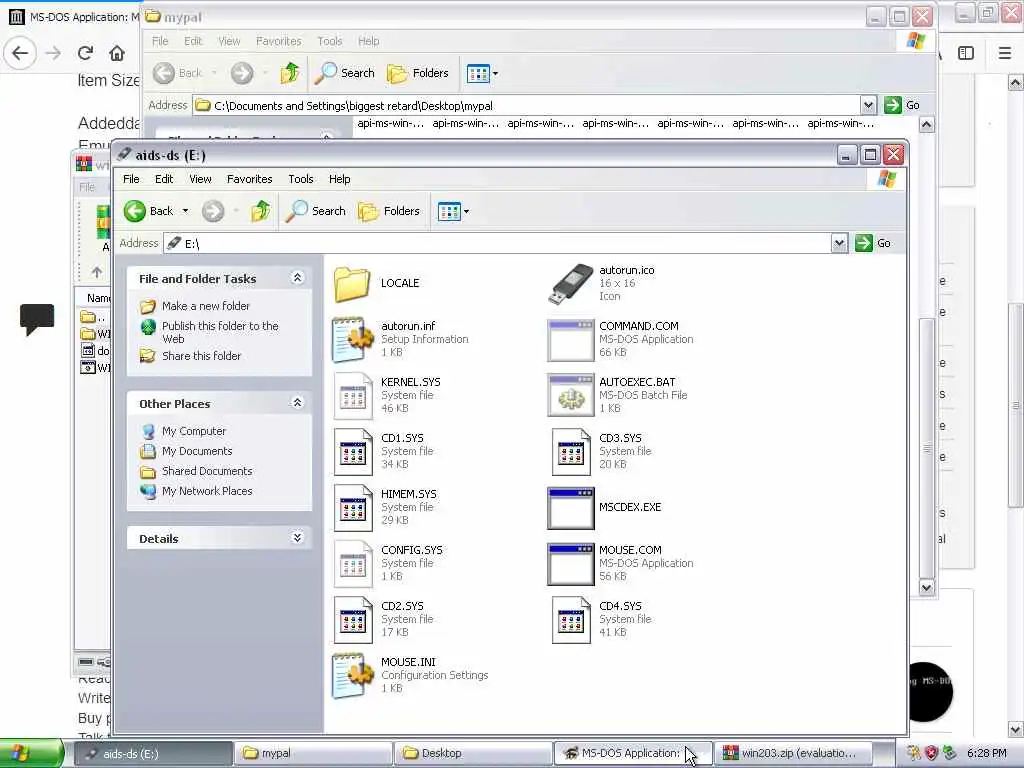Viewport: 1024px width, 768px height.
Task: Open My Documents from Other Places
Action: pyautogui.click(x=197, y=451)
